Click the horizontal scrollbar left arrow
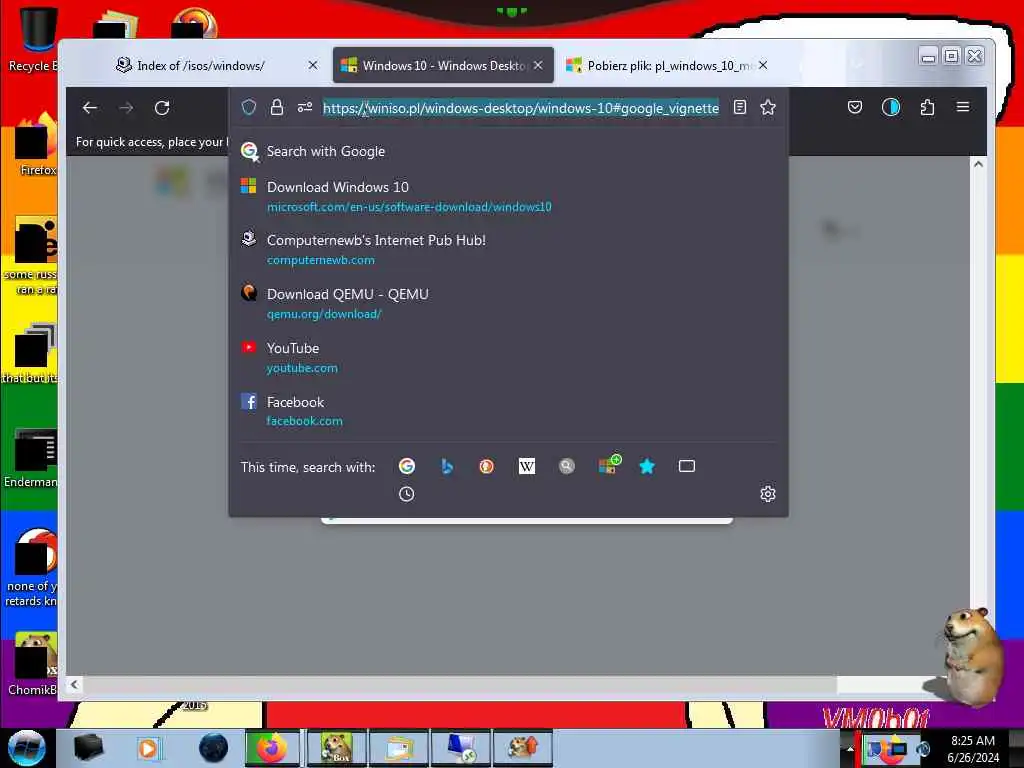This screenshot has height=768, width=1024. (74, 684)
